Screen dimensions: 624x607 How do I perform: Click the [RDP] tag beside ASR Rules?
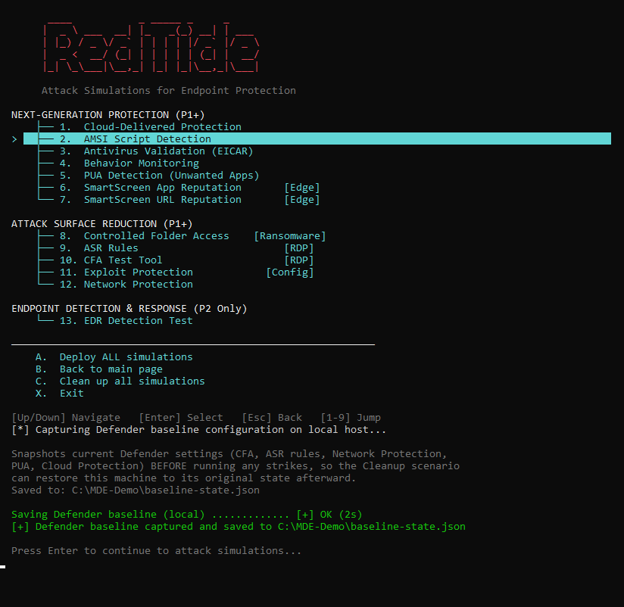coord(299,248)
